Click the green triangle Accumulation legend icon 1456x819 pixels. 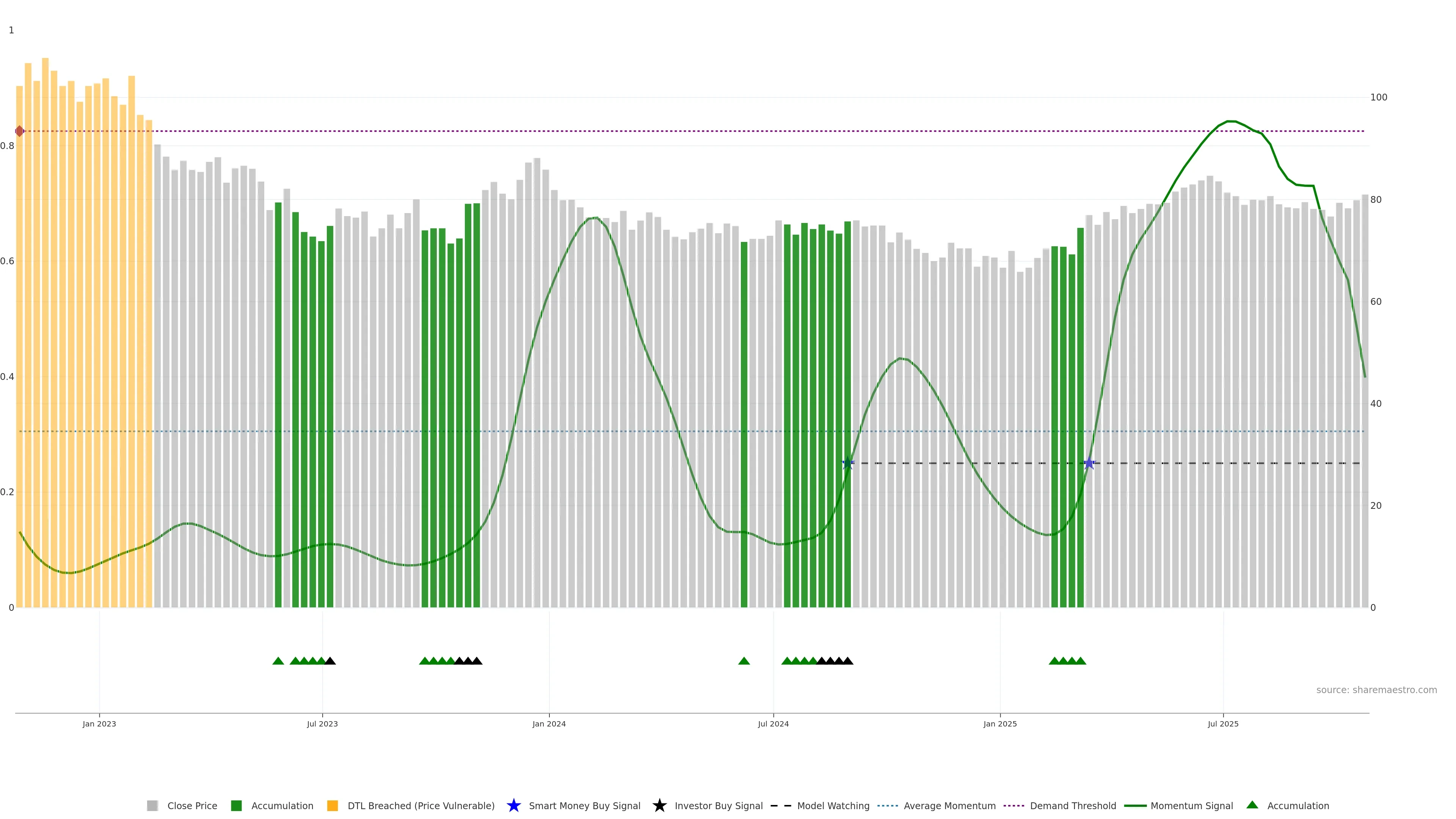1252,805
